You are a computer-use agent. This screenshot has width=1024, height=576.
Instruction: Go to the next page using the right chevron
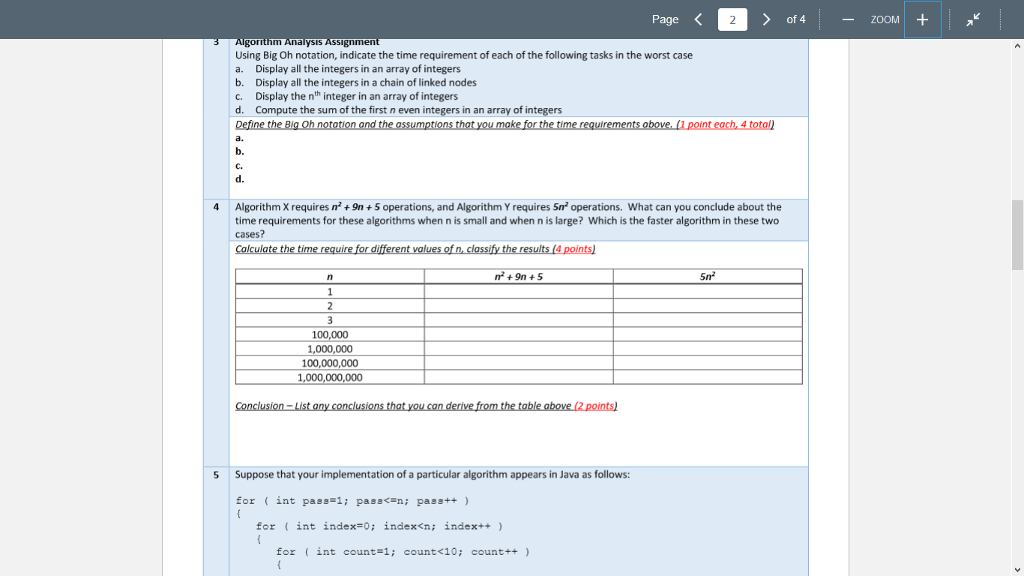click(766, 18)
